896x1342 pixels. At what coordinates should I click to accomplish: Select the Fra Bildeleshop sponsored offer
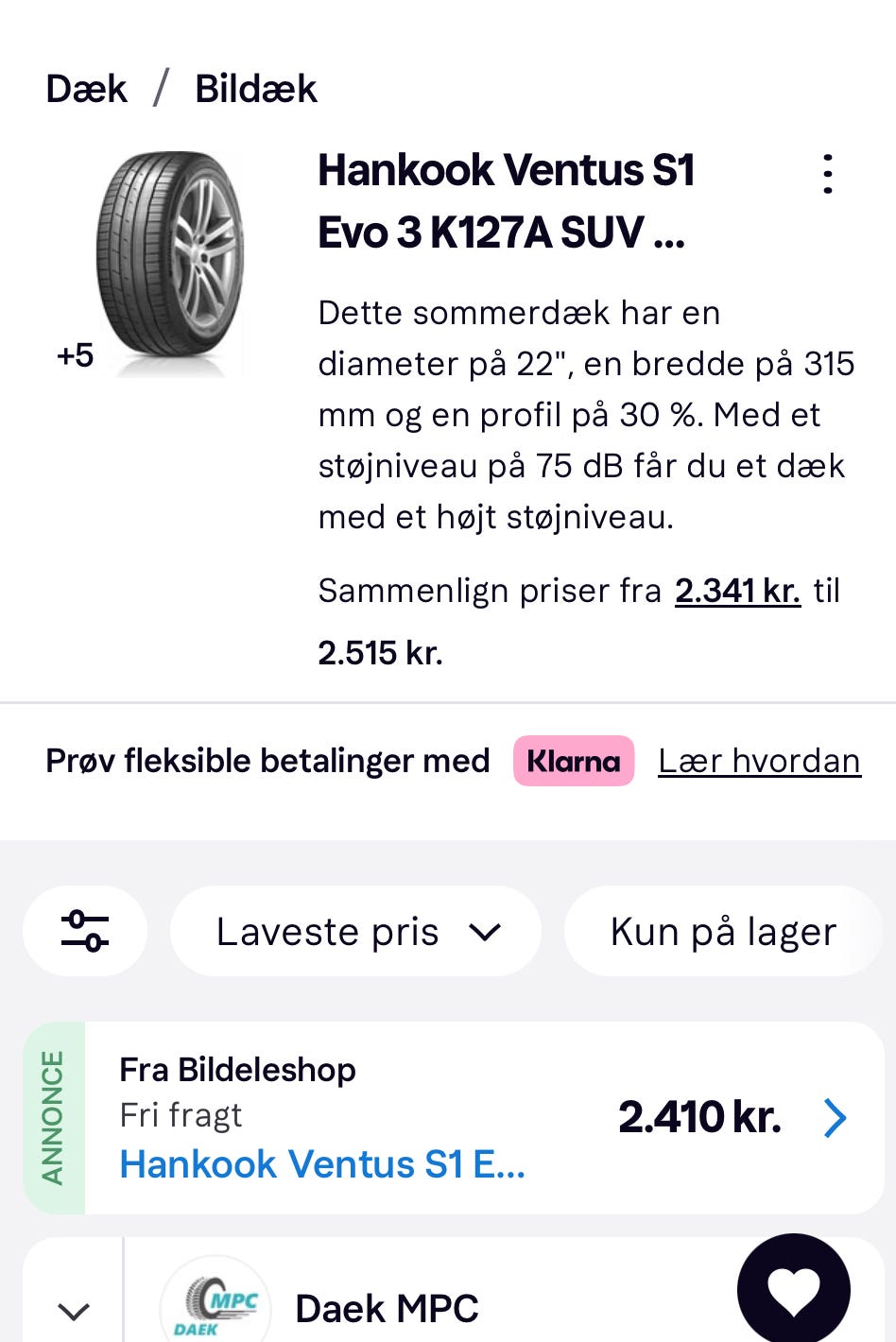pyautogui.click(x=237, y=1070)
